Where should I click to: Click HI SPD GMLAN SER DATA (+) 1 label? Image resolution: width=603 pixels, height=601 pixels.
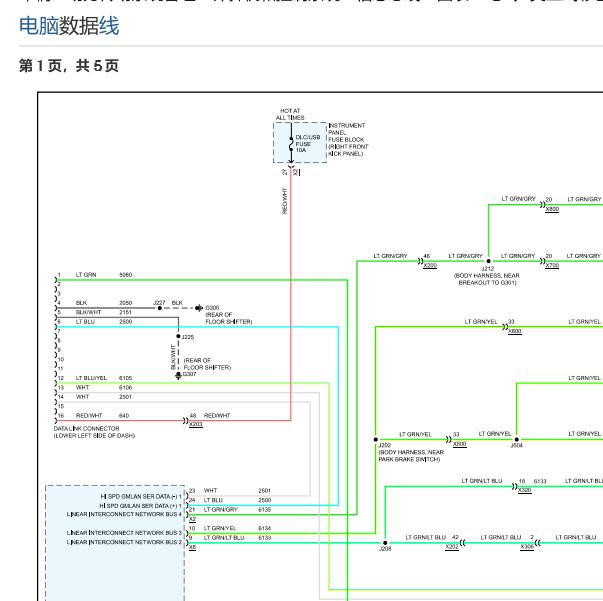click(x=140, y=506)
